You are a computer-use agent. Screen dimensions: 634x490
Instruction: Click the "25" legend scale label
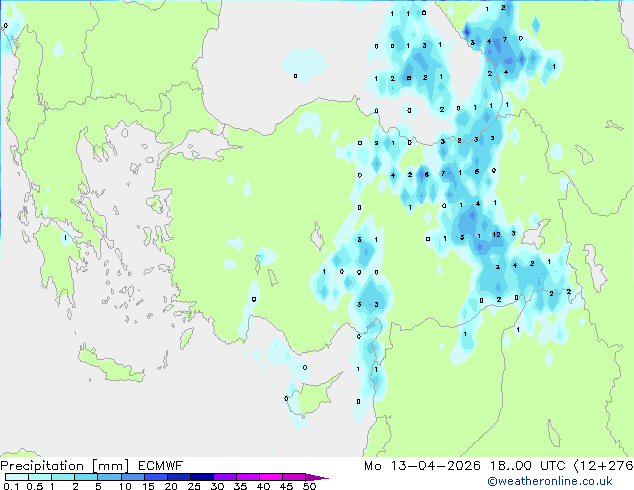[194, 486]
